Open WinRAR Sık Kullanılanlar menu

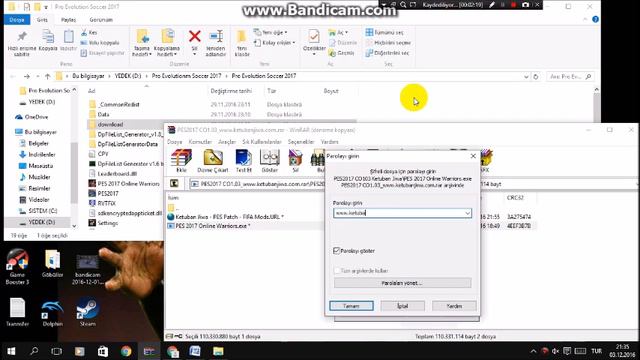[x=262, y=142]
